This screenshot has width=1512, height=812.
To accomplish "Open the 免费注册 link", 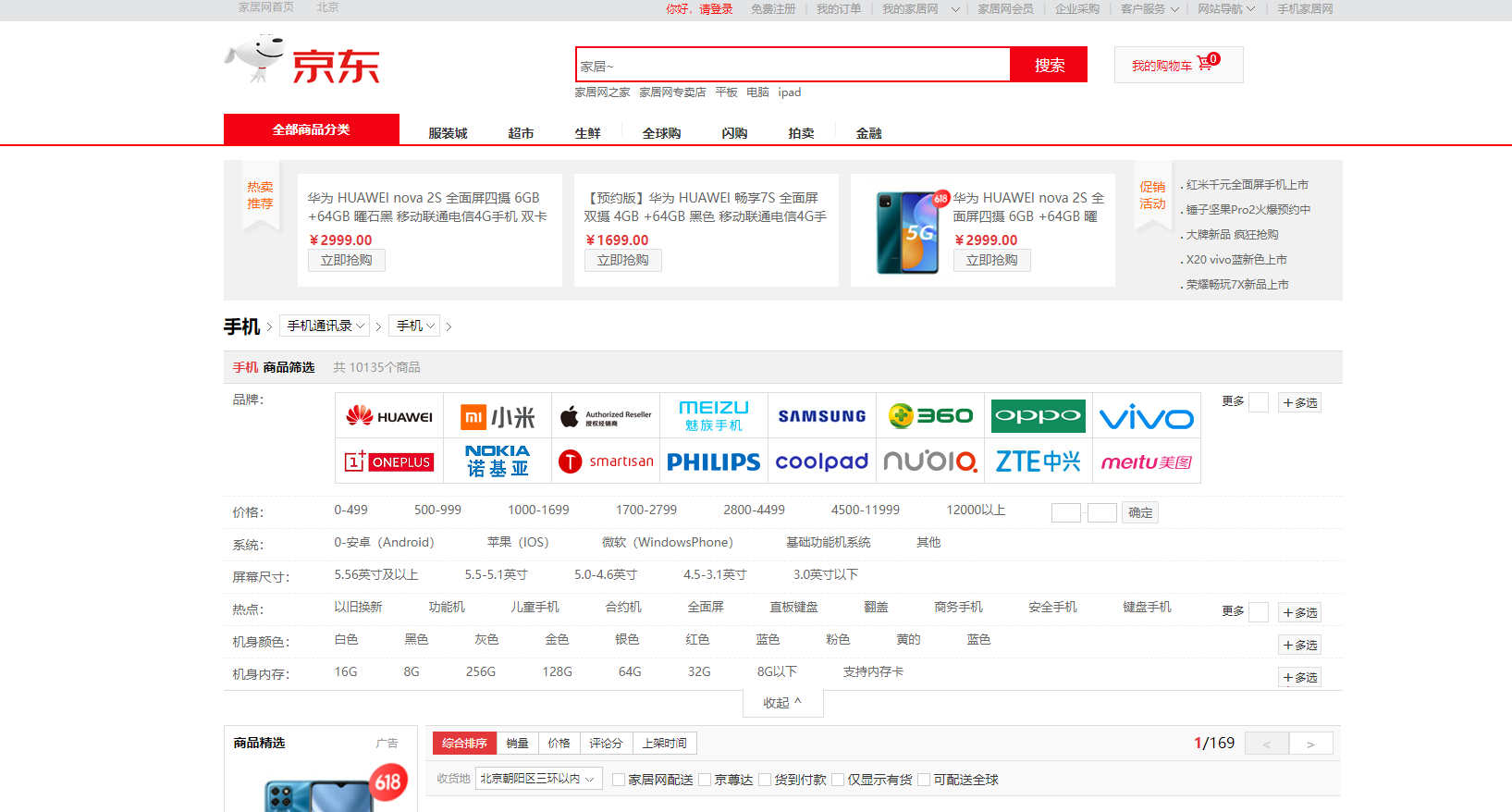I will pos(773,9).
